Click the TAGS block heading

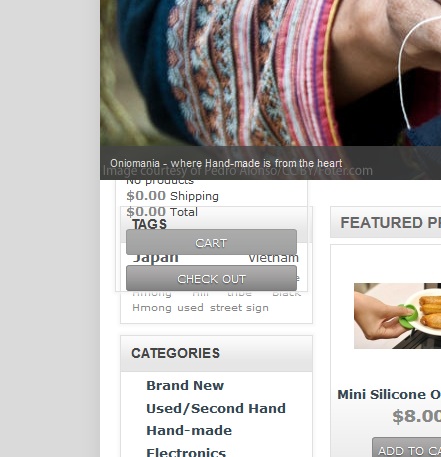pos(149,224)
